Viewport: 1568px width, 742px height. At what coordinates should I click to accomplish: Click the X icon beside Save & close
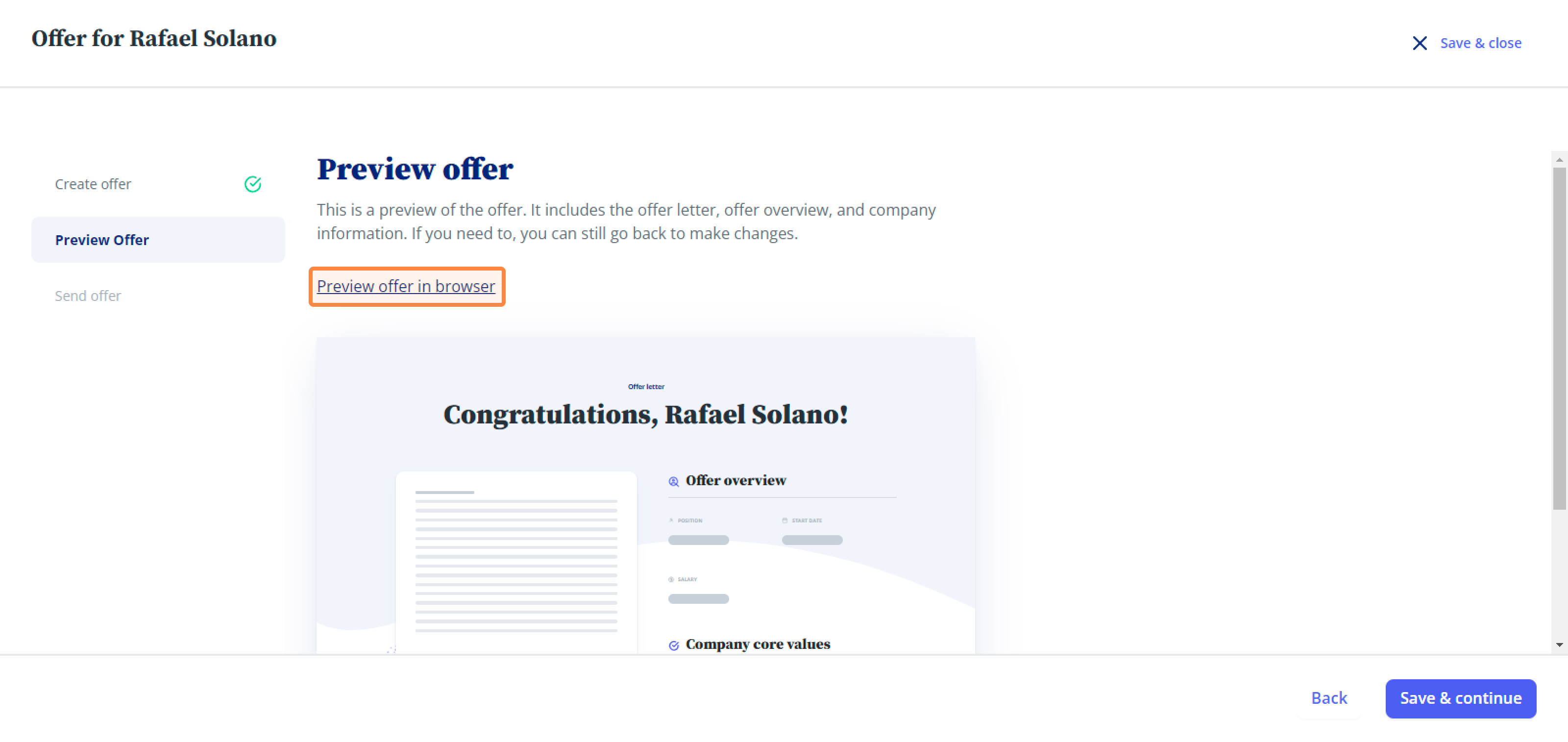(1420, 43)
